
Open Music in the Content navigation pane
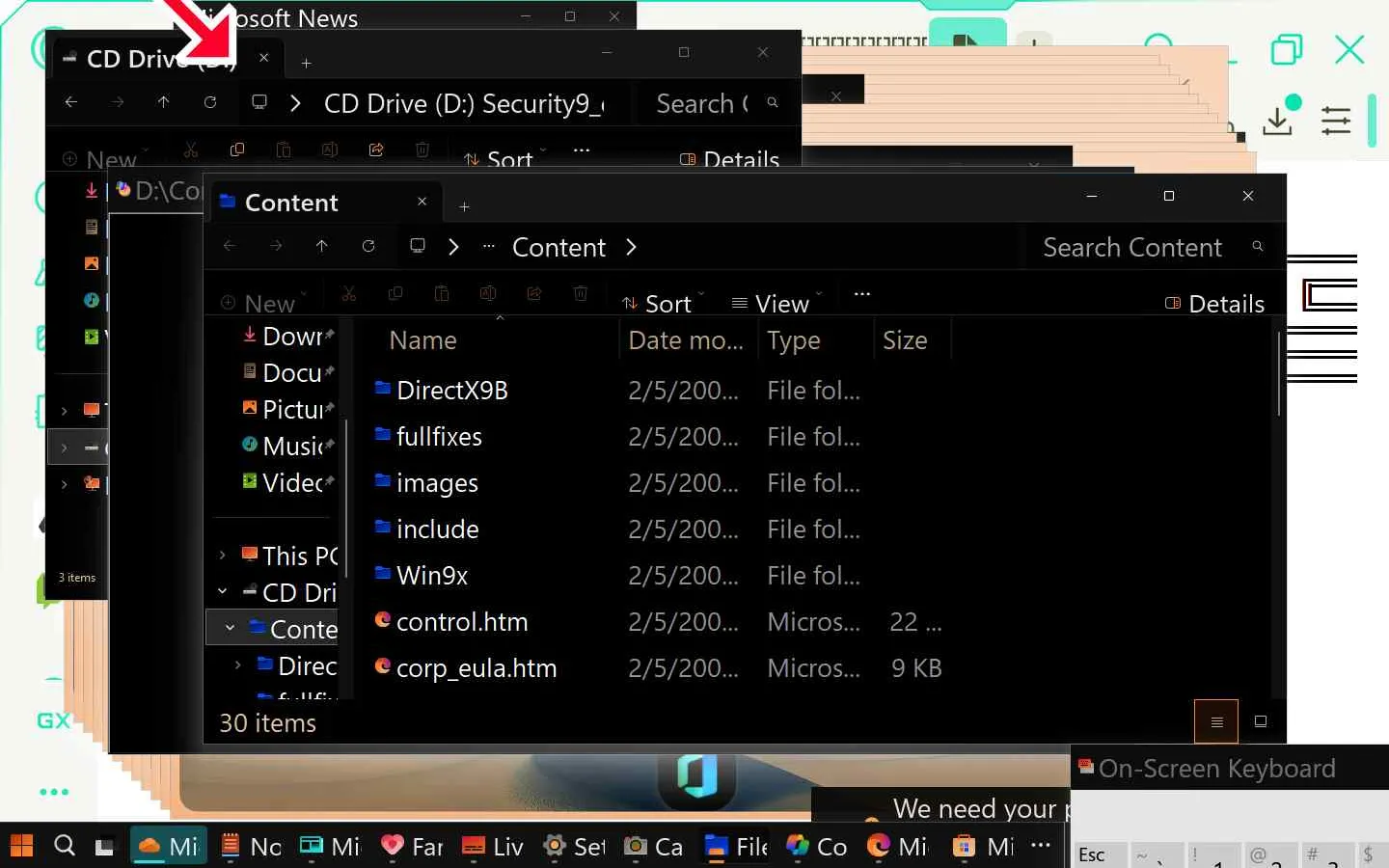(x=287, y=446)
